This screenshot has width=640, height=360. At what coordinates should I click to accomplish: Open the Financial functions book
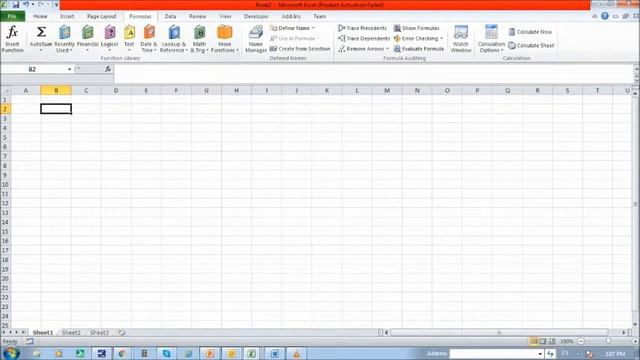(87, 39)
